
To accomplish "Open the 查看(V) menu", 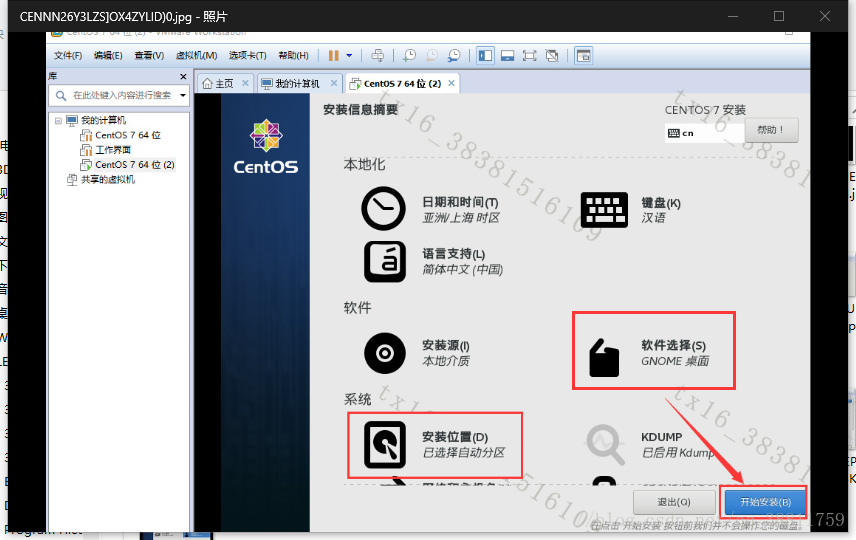I will (x=149, y=55).
